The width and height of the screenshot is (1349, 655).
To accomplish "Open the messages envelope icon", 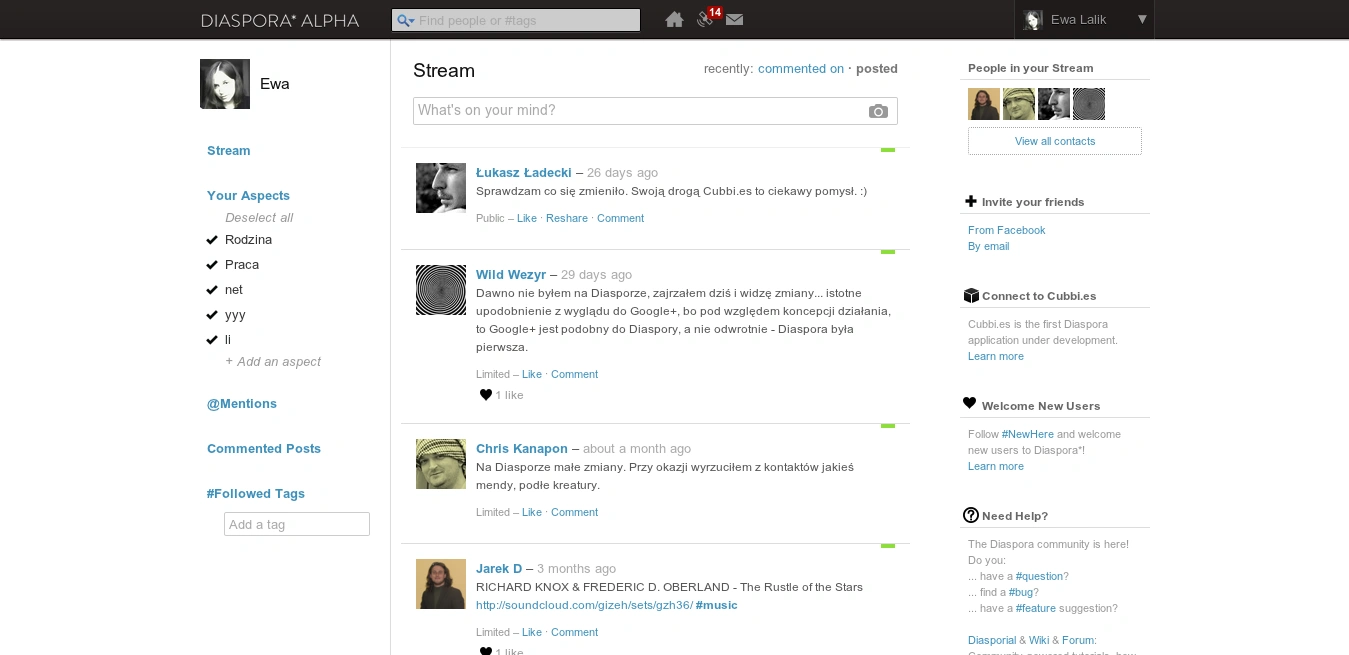I will click(x=735, y=20).
